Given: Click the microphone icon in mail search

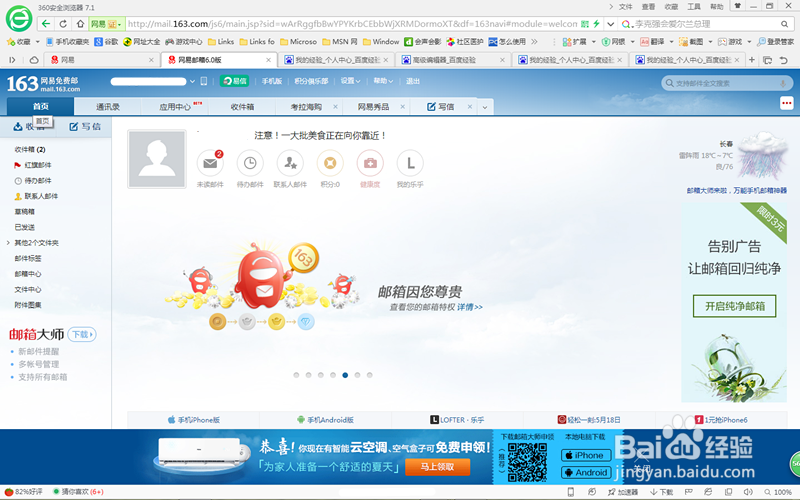Looking at the screenshot, I should [x=783, y=83].
